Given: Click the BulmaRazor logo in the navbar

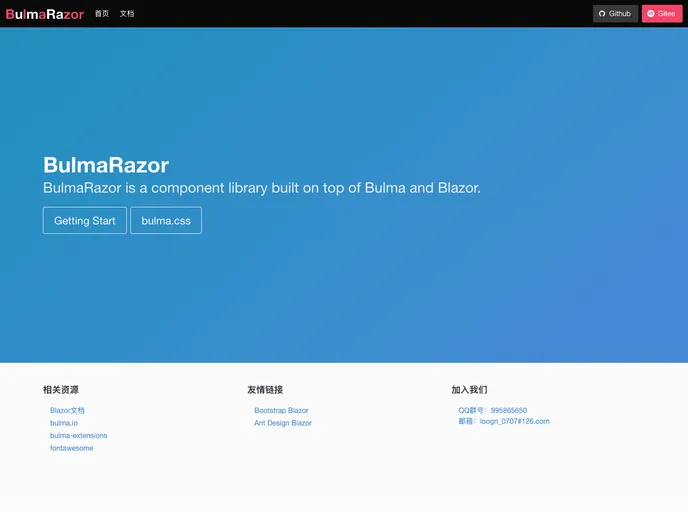Looking at the screenshot, I should coord(44,14).
